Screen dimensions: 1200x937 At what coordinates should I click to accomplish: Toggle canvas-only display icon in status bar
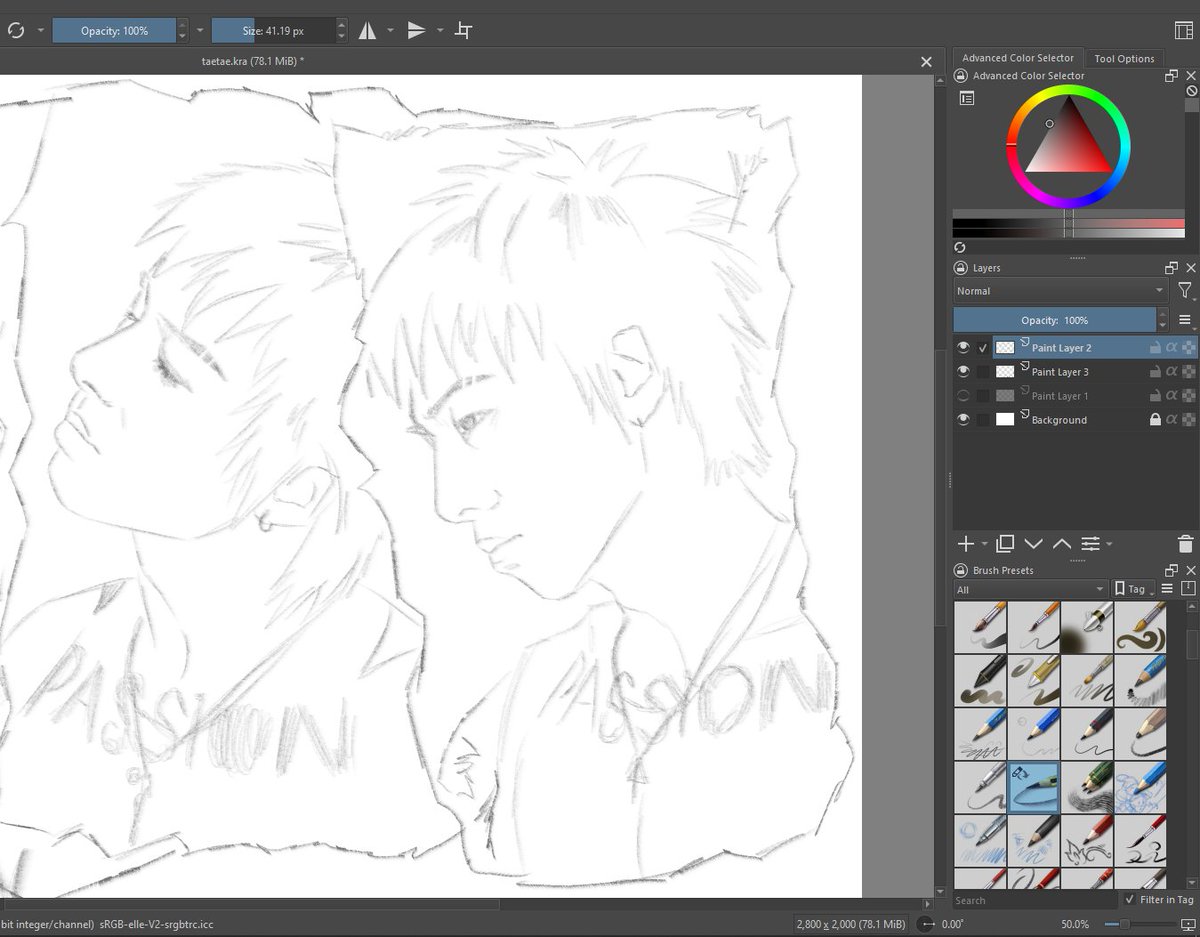(x=1186, y=925)
